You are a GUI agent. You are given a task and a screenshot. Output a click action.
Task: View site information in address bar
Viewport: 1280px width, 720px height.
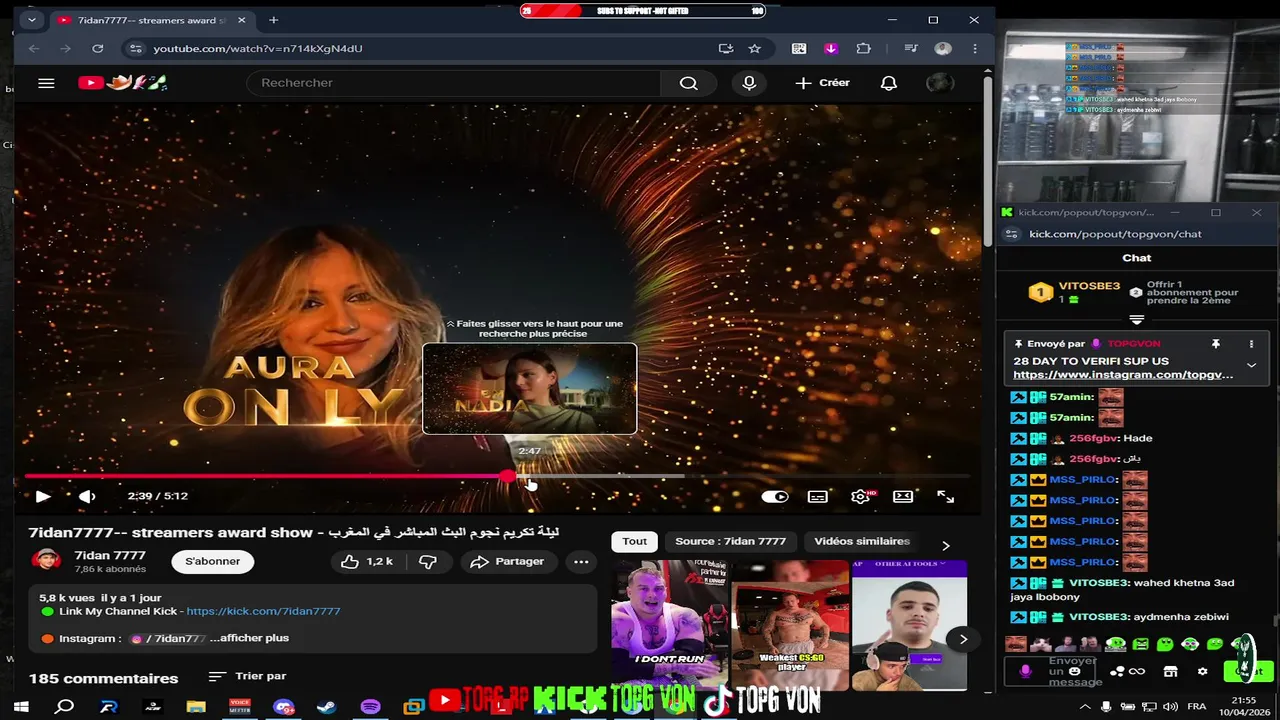pyautogui.click(x=136, y=48)
